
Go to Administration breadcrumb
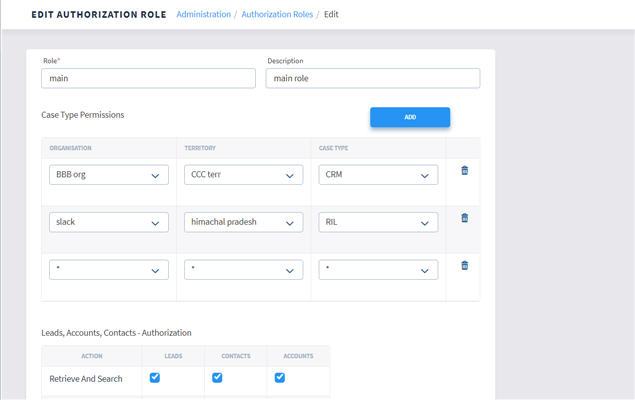click(x=203, y=15)
